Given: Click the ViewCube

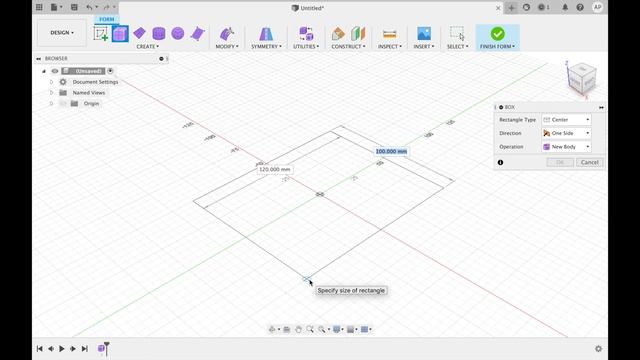Looking at the screenshot, I should tap(581, 79).
